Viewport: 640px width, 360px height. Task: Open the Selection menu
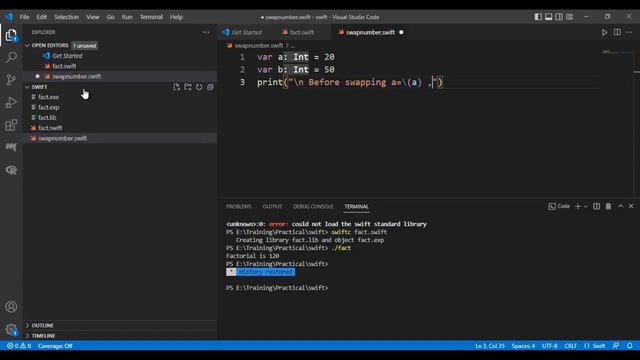(x=67, y=17)
